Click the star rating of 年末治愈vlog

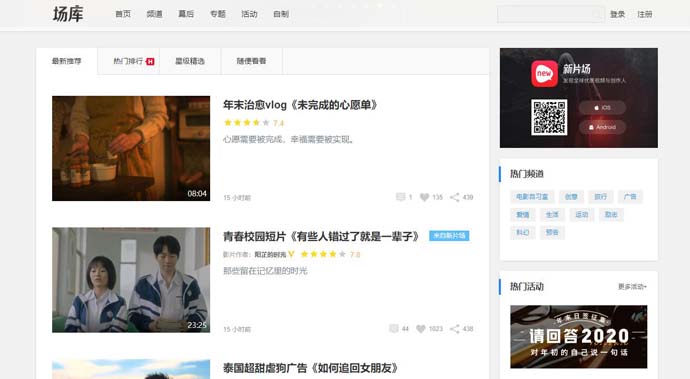[x=246, y=123]
